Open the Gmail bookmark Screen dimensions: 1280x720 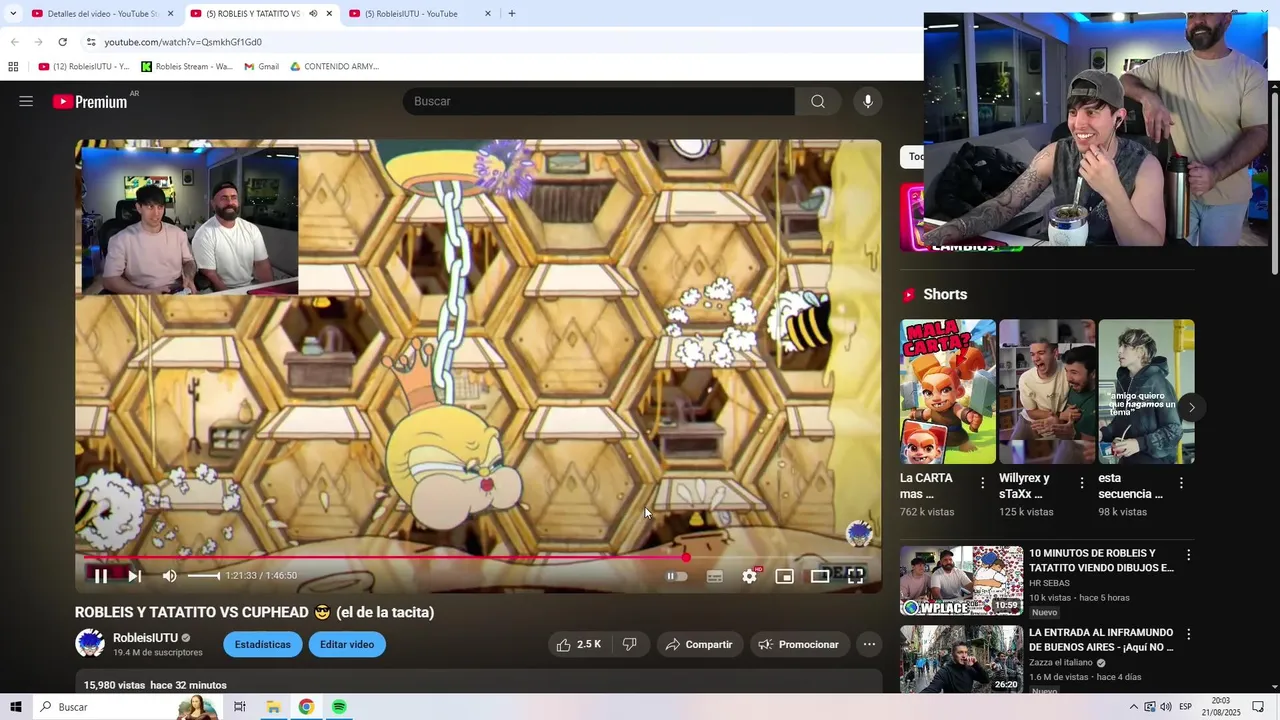[x=262, y=67]
